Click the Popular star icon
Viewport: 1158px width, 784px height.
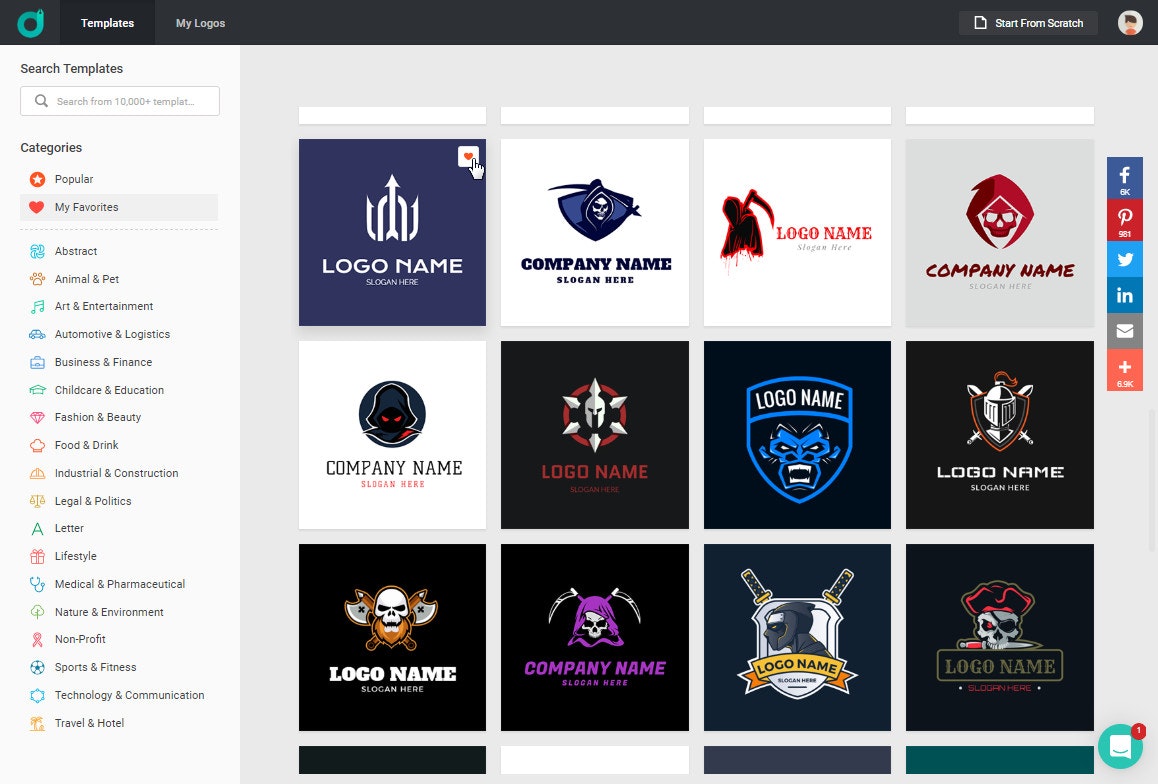37,179
